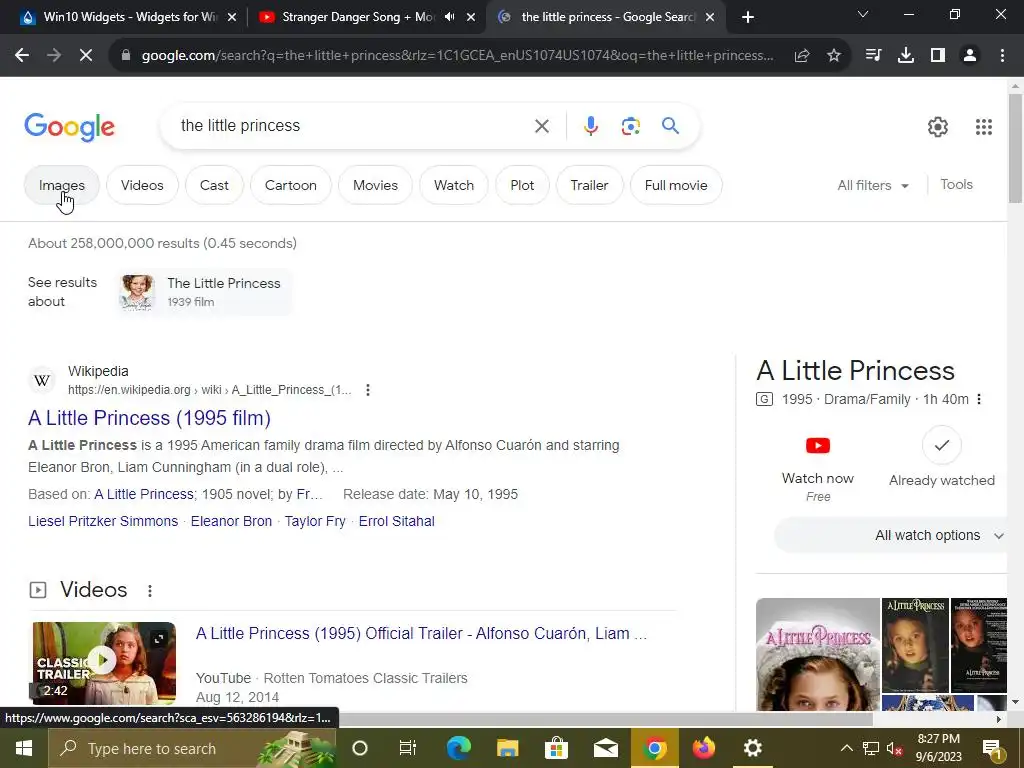Open the A Little Princess 1905 novel link
Screen dimensions: 1024x768
pyautogui.click(x=144, y=494)
